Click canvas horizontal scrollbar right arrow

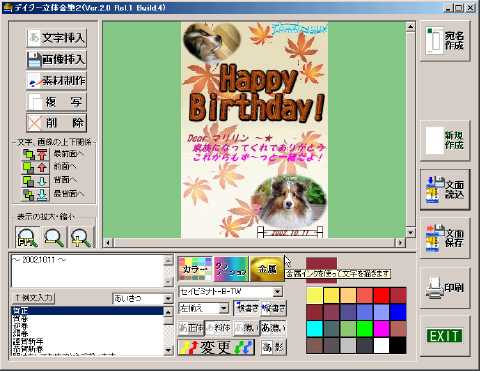point(400,243)
